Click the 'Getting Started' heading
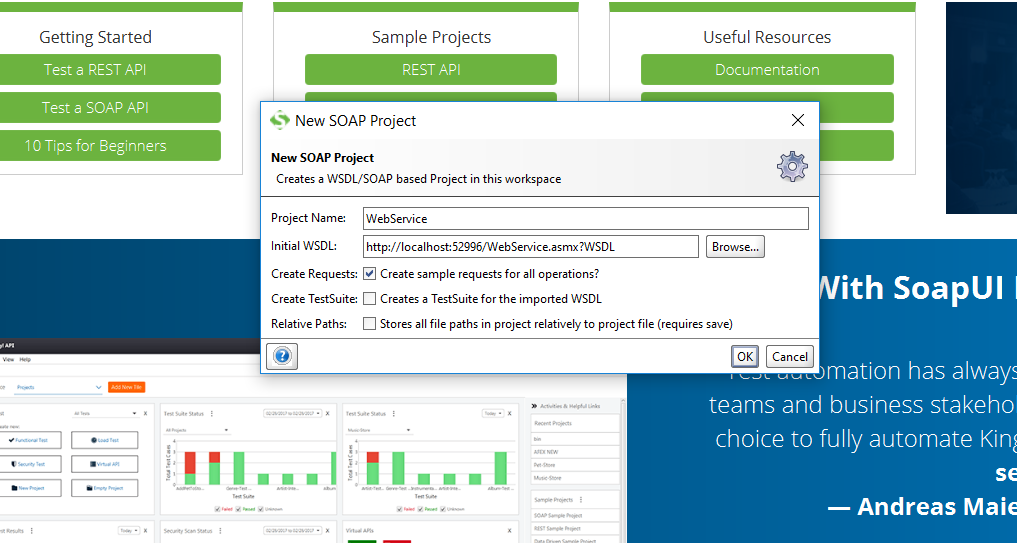This screenshot has width=1017, height=543. (95, 37)
